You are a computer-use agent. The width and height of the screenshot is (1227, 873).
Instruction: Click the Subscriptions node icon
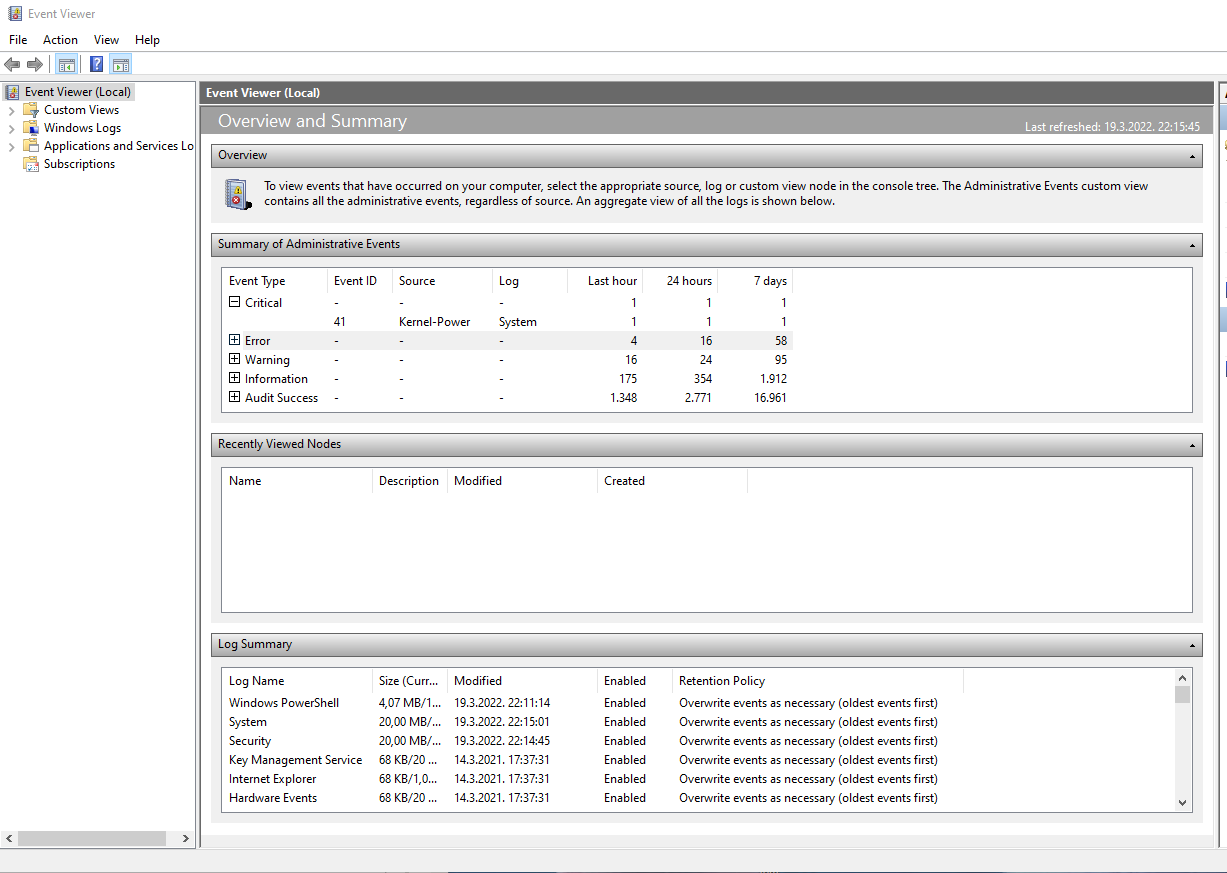(x=31, y=164)
